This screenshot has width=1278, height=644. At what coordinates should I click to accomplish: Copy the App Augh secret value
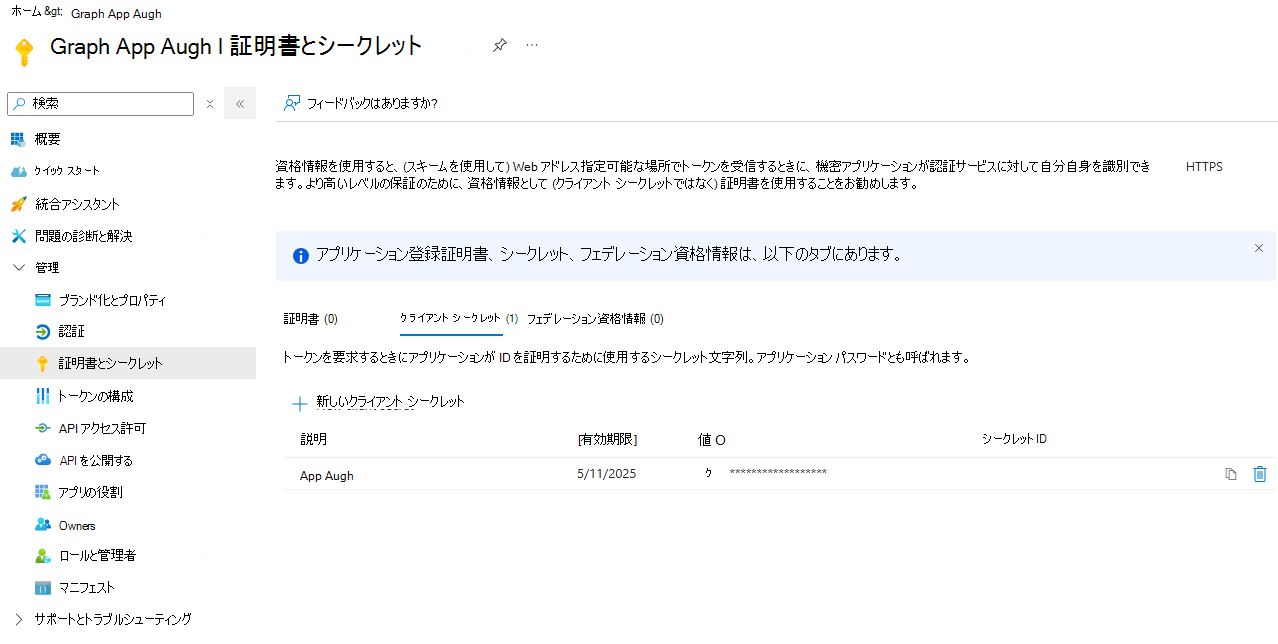1231,474
